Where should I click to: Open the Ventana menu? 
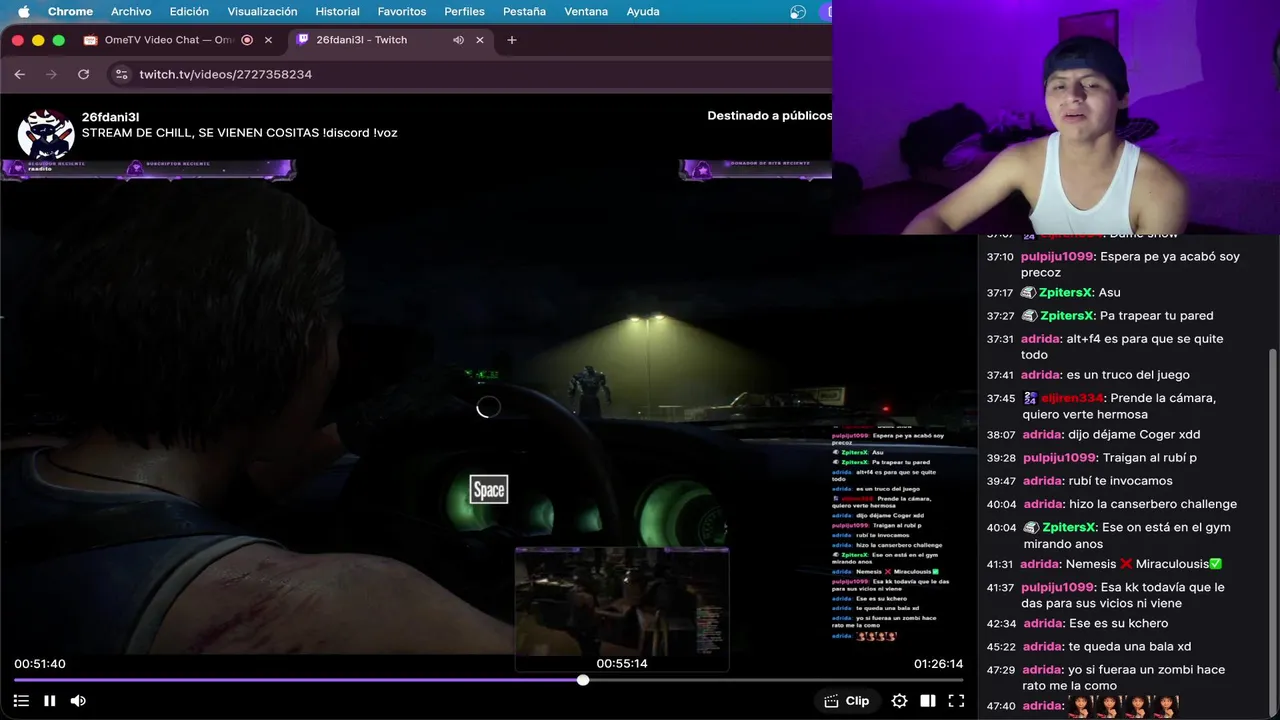586,11
